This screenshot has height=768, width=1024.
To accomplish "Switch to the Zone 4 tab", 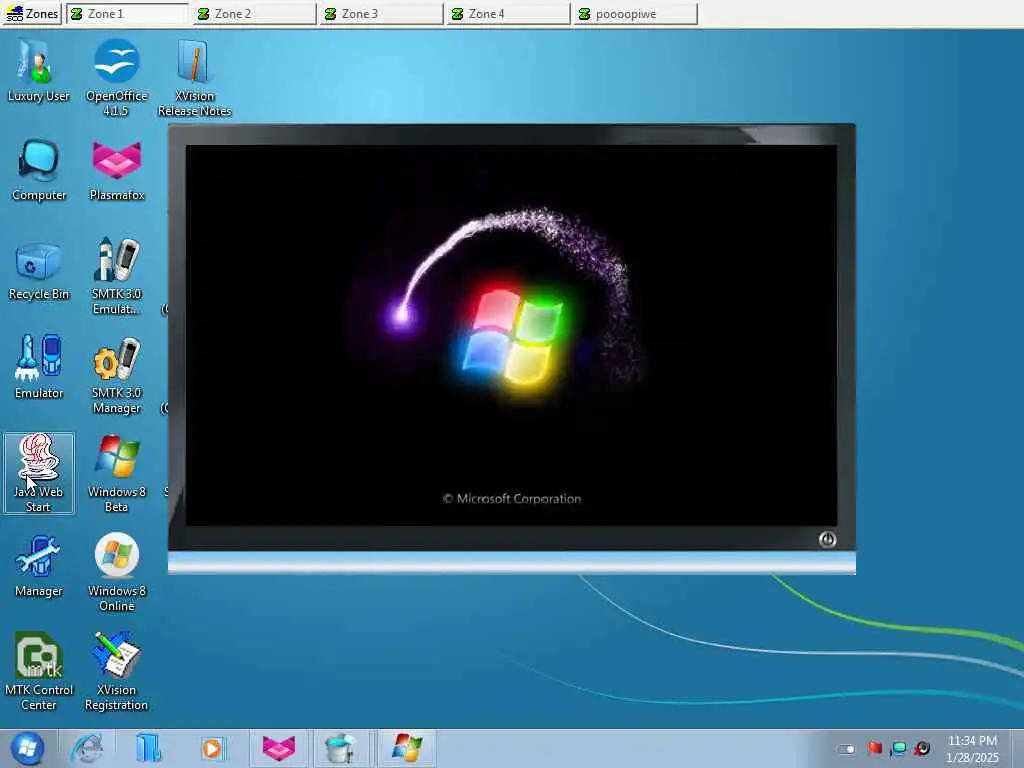I will point(508,14).
